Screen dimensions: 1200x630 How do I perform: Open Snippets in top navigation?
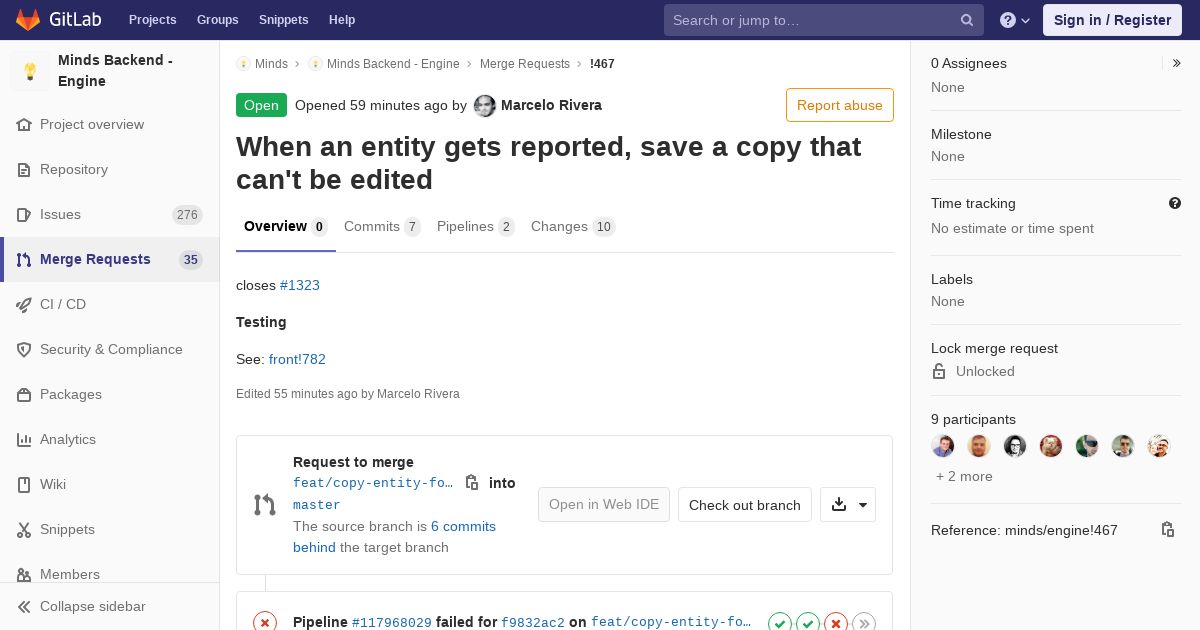[283, 20]
